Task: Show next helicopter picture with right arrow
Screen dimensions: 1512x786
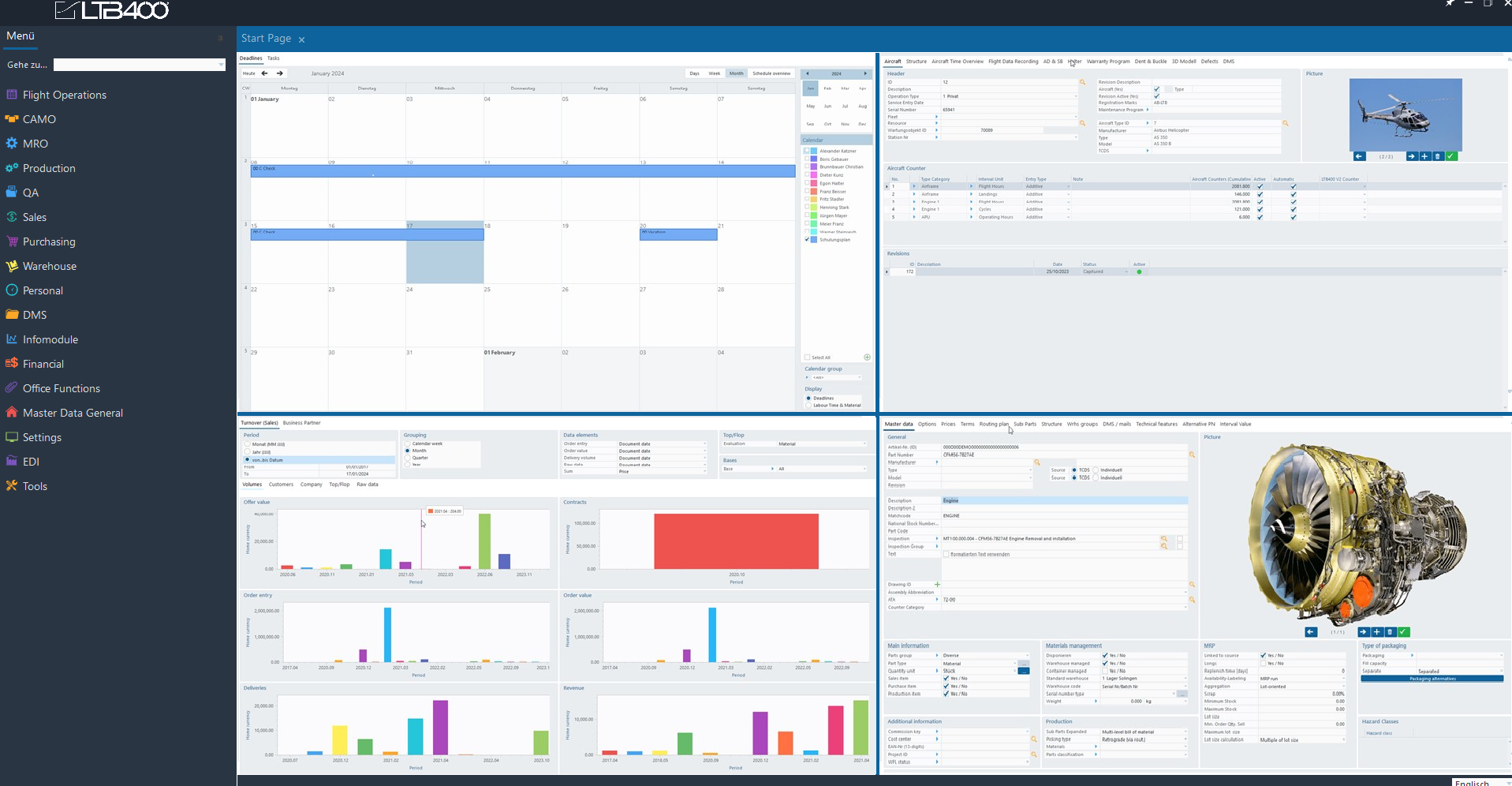Action: click(1411, 156)
